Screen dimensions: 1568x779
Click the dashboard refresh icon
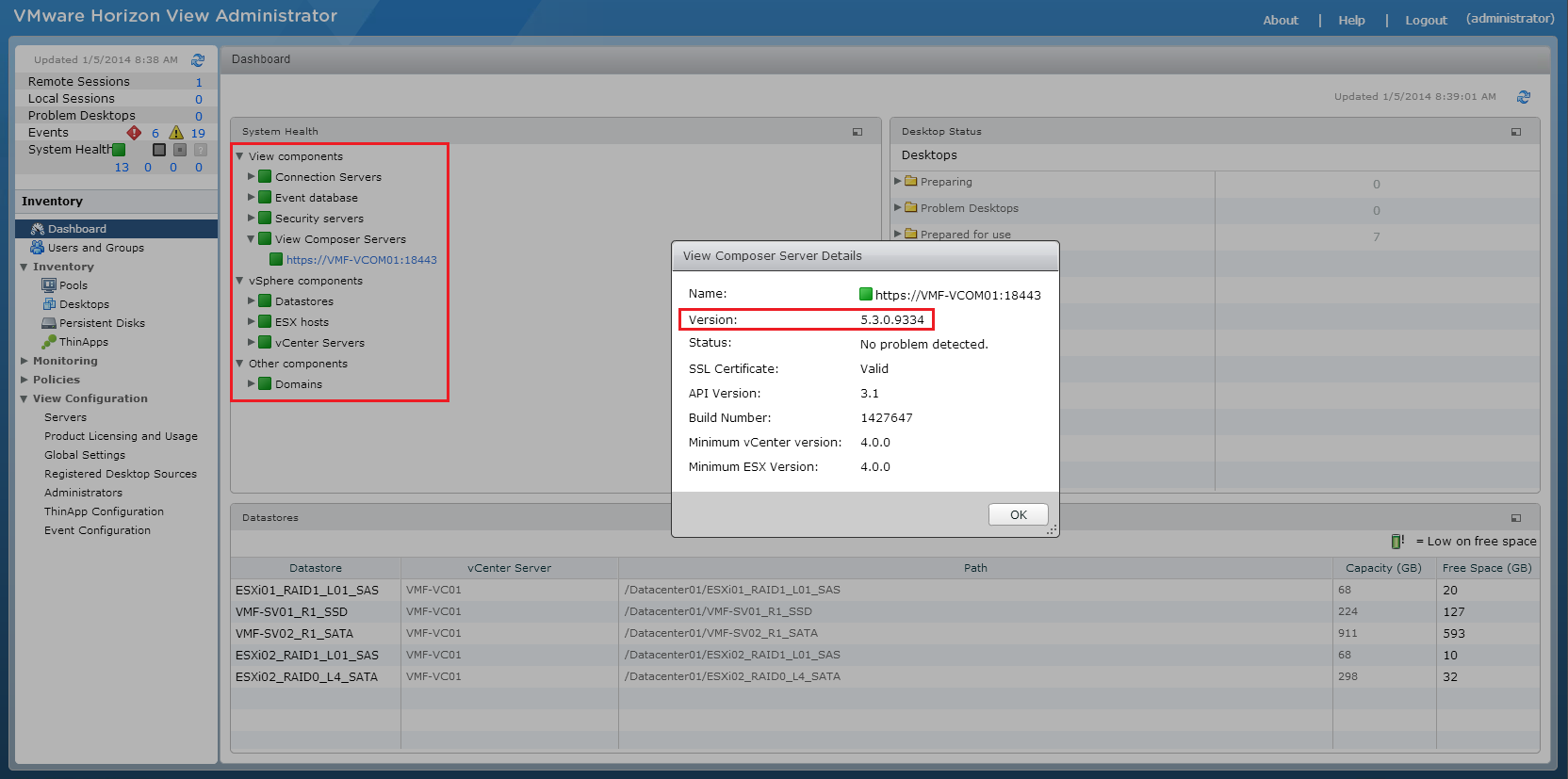[x=1524, y=97]
